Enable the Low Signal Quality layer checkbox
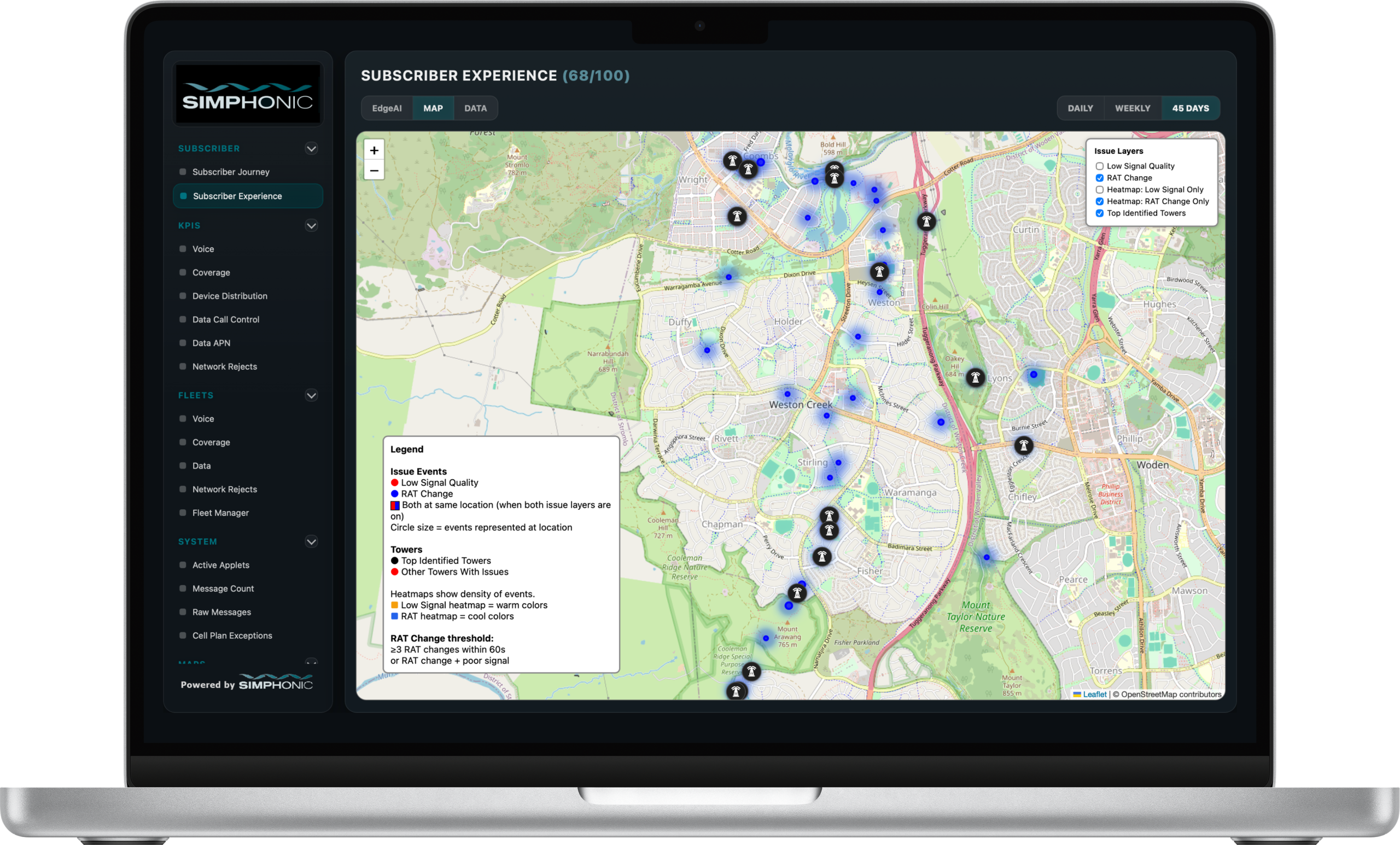This screenshot has width=1400, height=845. tap(1099, 166)
